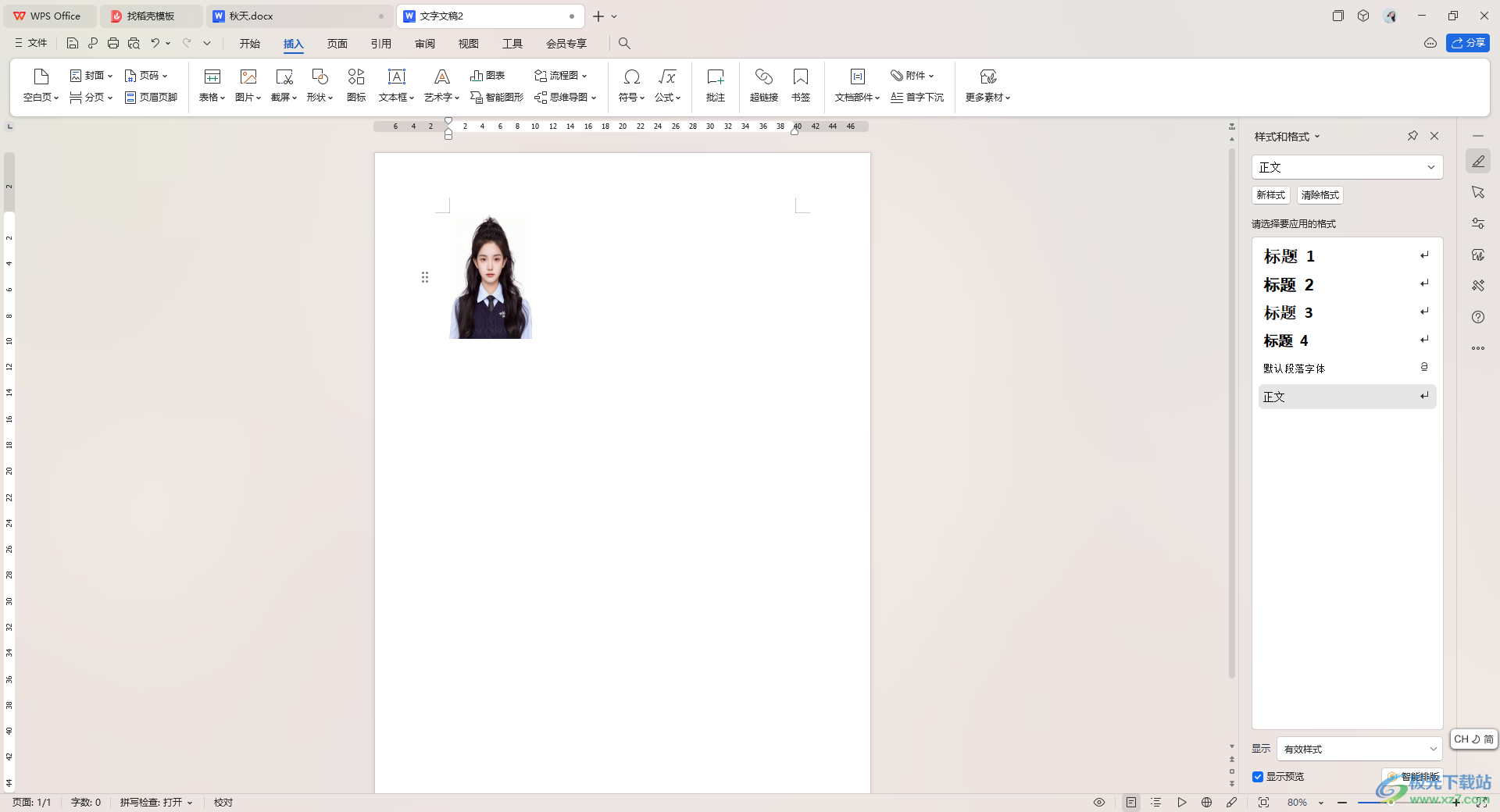The image size is (1500, 812).
Task: Add a comment (批注)
Action: [x=716, y=85]
